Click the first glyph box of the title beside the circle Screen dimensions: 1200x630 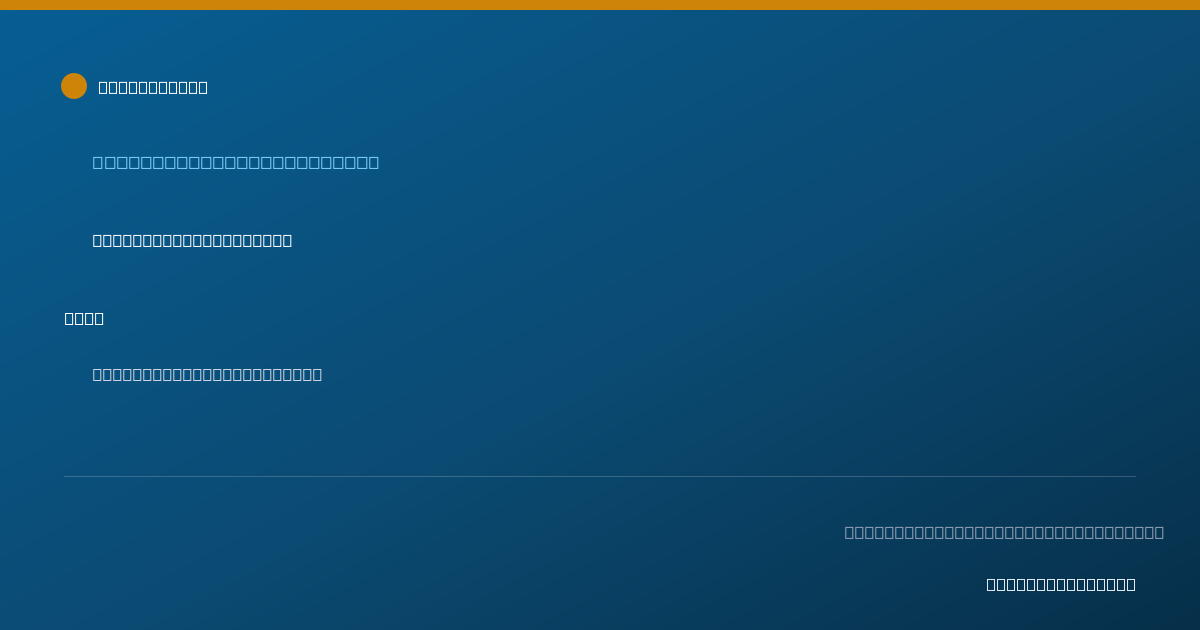click(x=103, y=87)
